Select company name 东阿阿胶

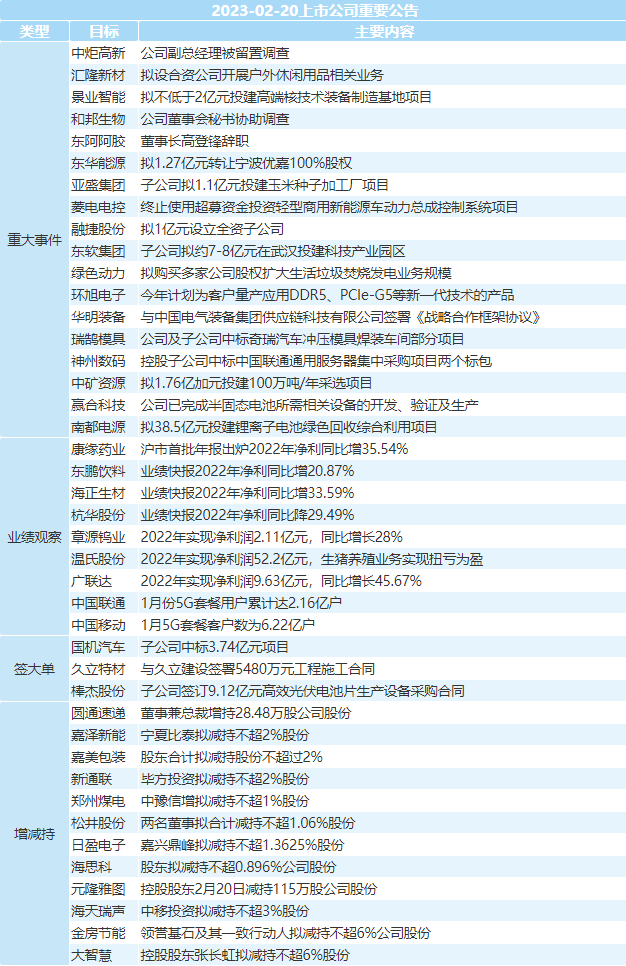[x=98, y=141]
